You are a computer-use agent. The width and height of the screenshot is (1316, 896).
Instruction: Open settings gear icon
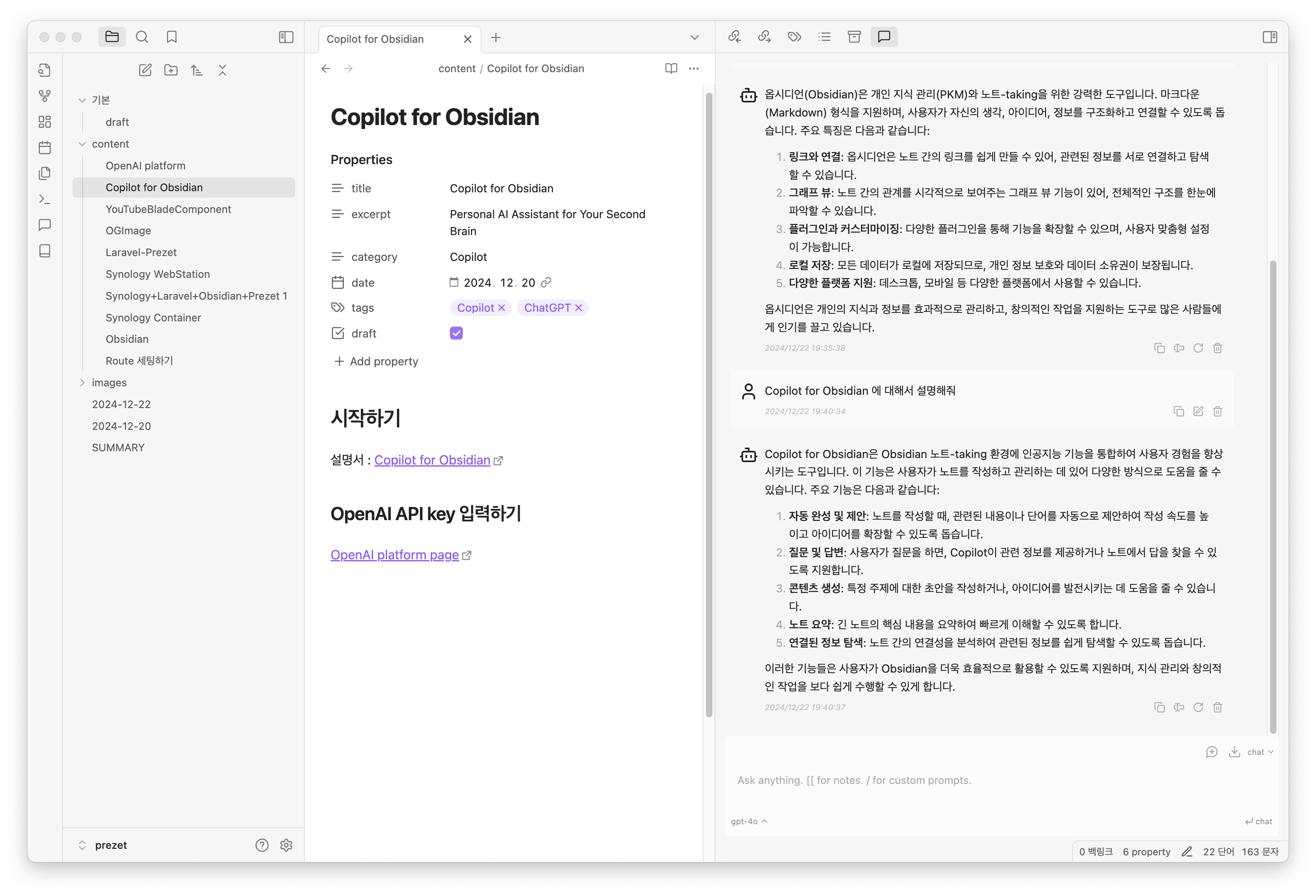[286, 845]
